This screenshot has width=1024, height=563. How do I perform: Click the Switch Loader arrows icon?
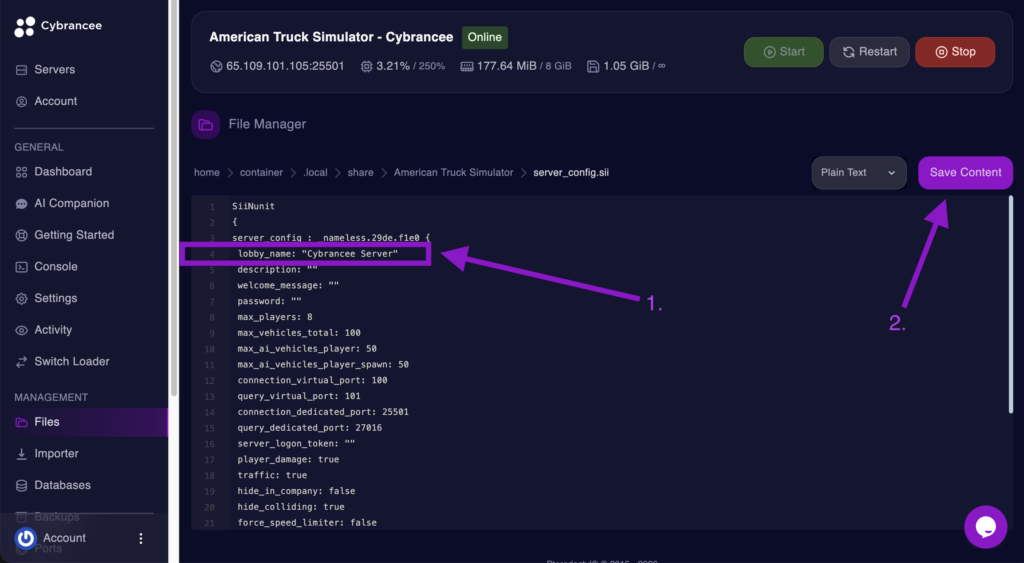[22, 362]
